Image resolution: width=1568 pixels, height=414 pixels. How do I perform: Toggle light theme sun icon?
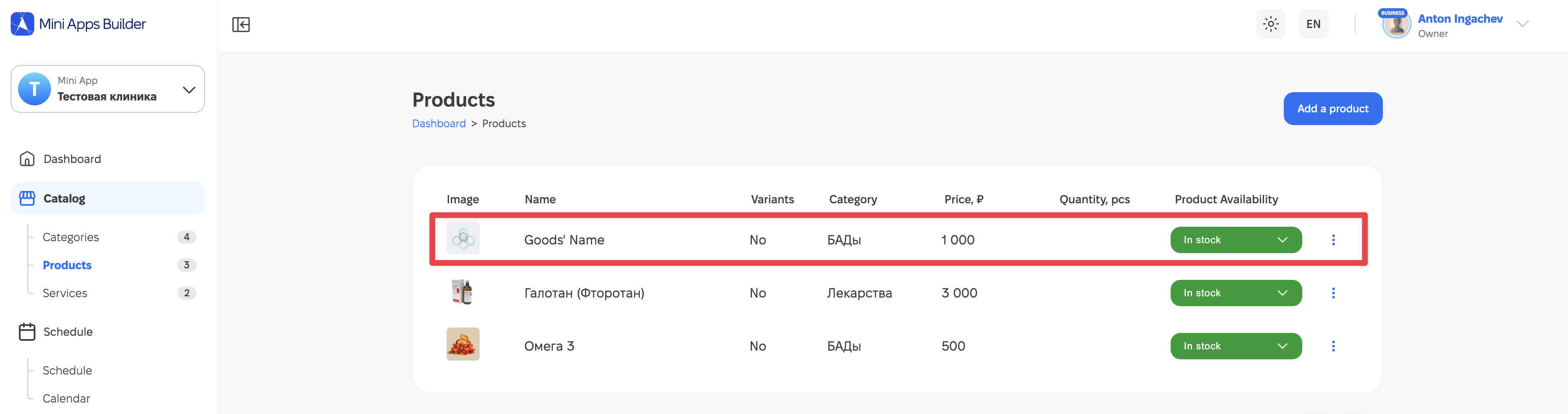(1271, 24)
